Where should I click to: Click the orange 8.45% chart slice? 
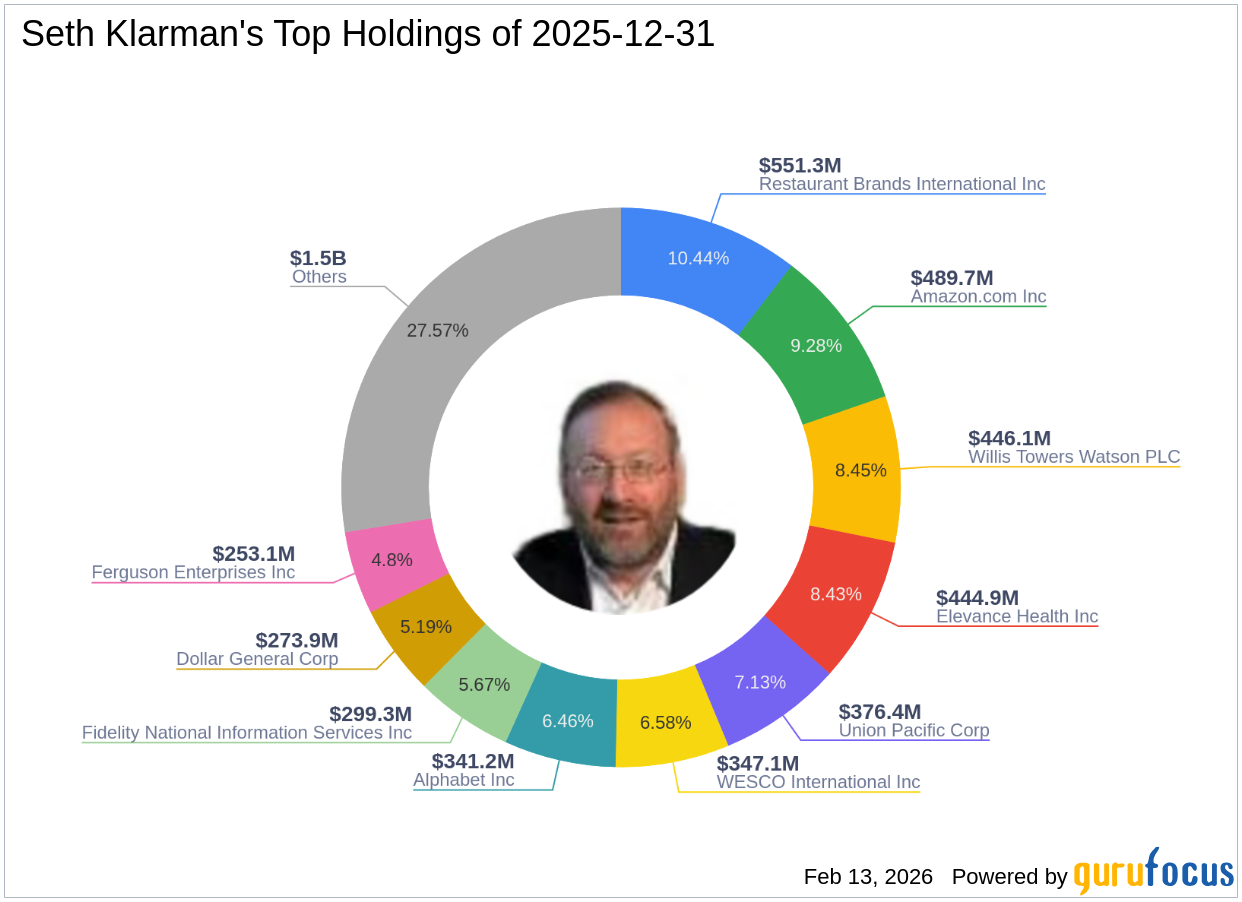tap(860, 469)
